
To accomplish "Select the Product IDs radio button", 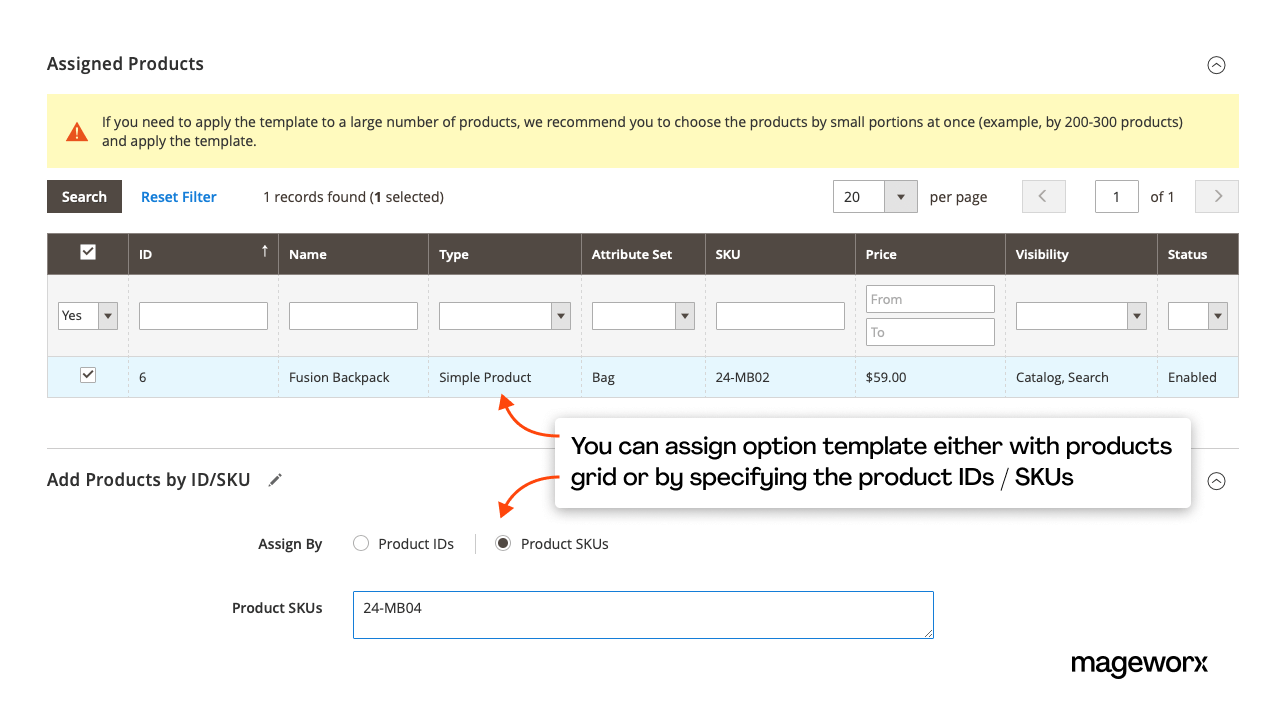I will click(x=360, y=543).
